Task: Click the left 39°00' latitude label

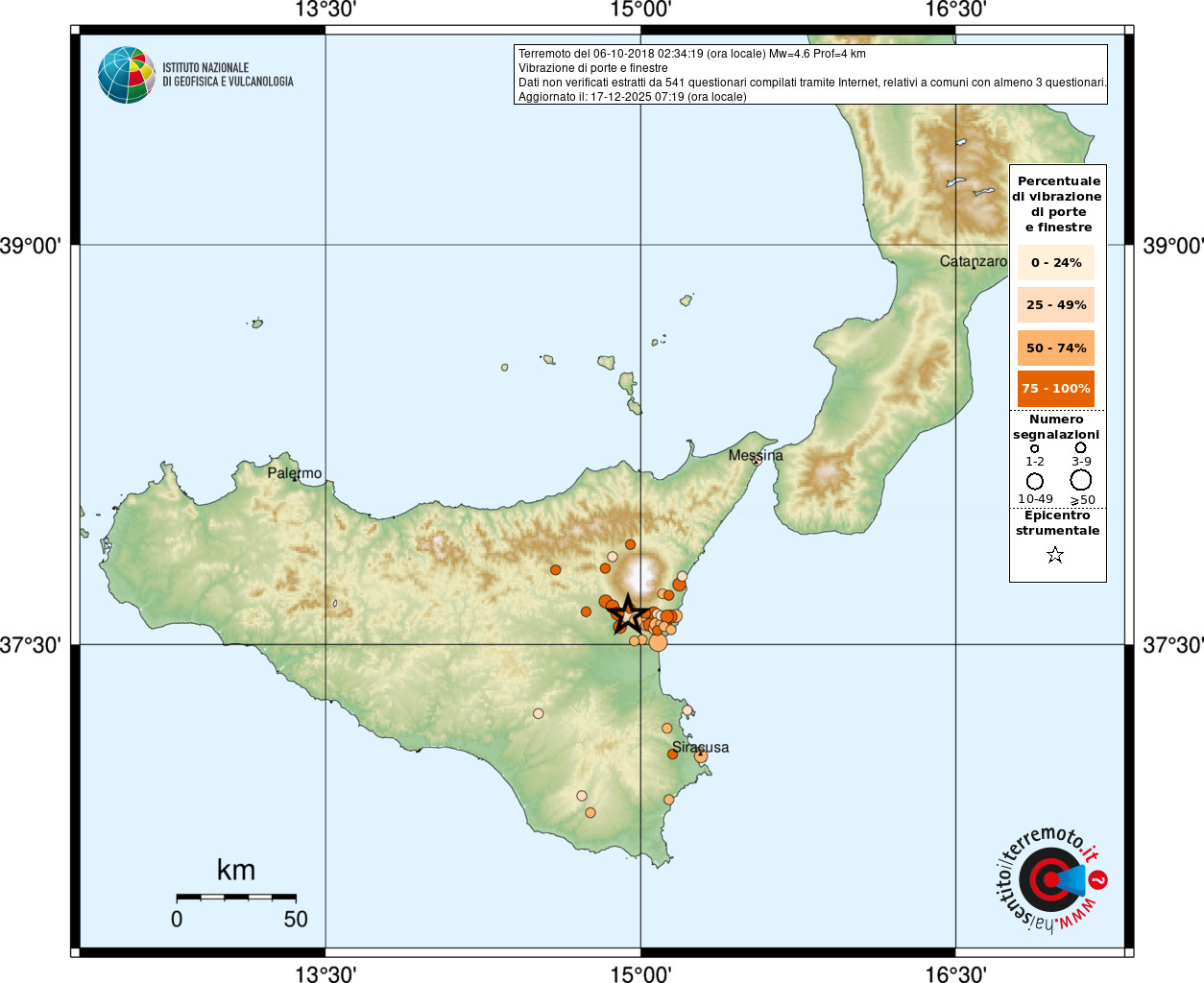Action: click(30, 246)
